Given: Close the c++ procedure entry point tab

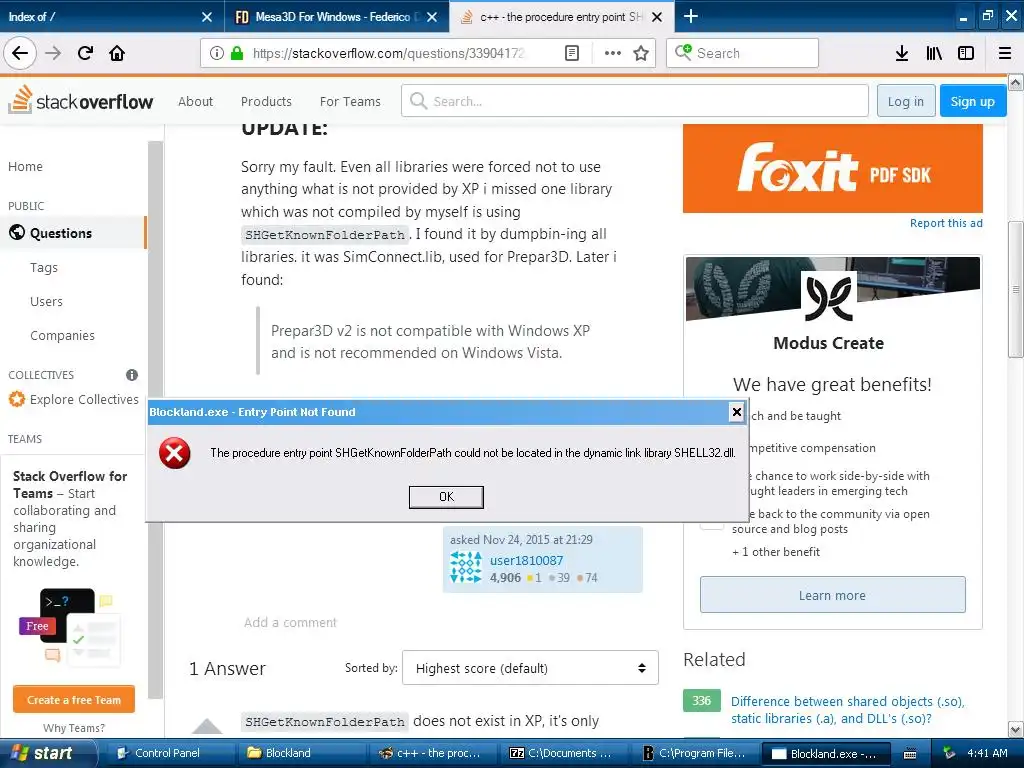Looking at the screenshot, I should click(x=658, y=17).
